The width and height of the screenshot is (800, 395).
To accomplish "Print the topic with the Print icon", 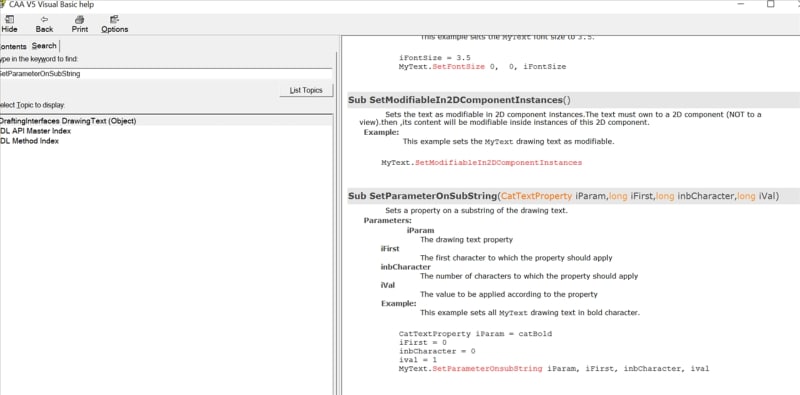I will tap(80, 20).
